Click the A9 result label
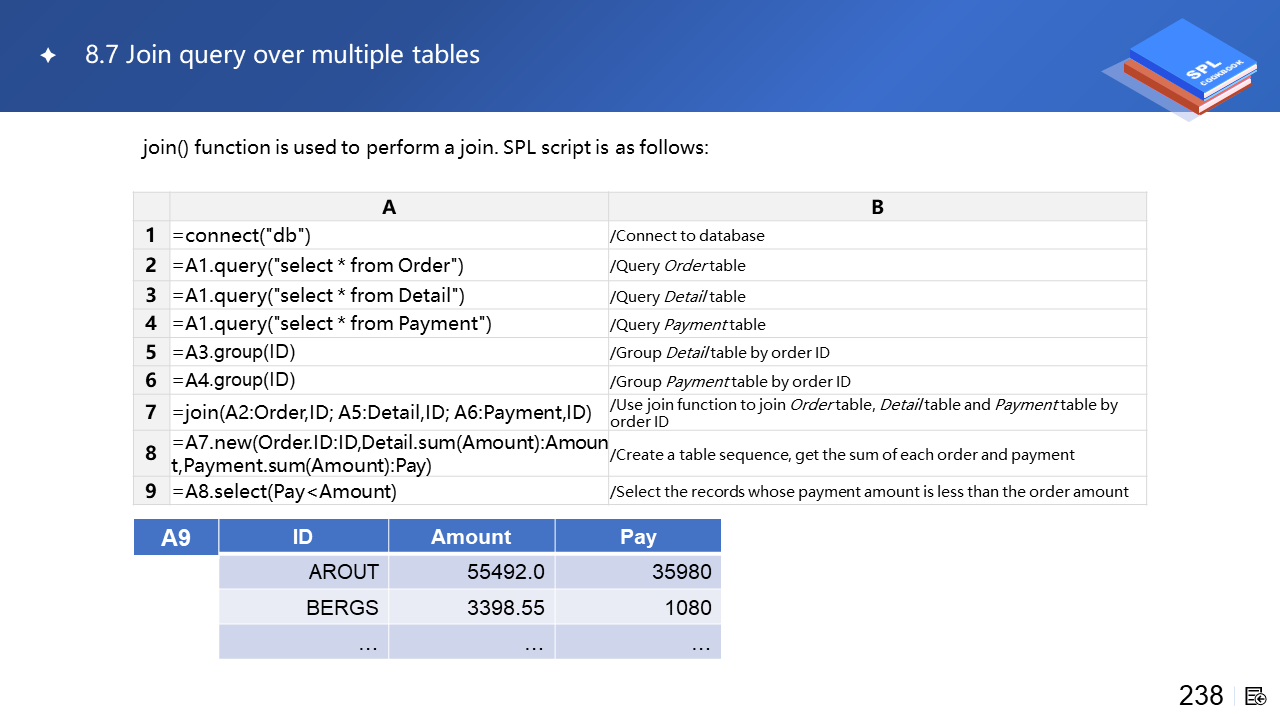1280x720 pixels. click(176, 538)
